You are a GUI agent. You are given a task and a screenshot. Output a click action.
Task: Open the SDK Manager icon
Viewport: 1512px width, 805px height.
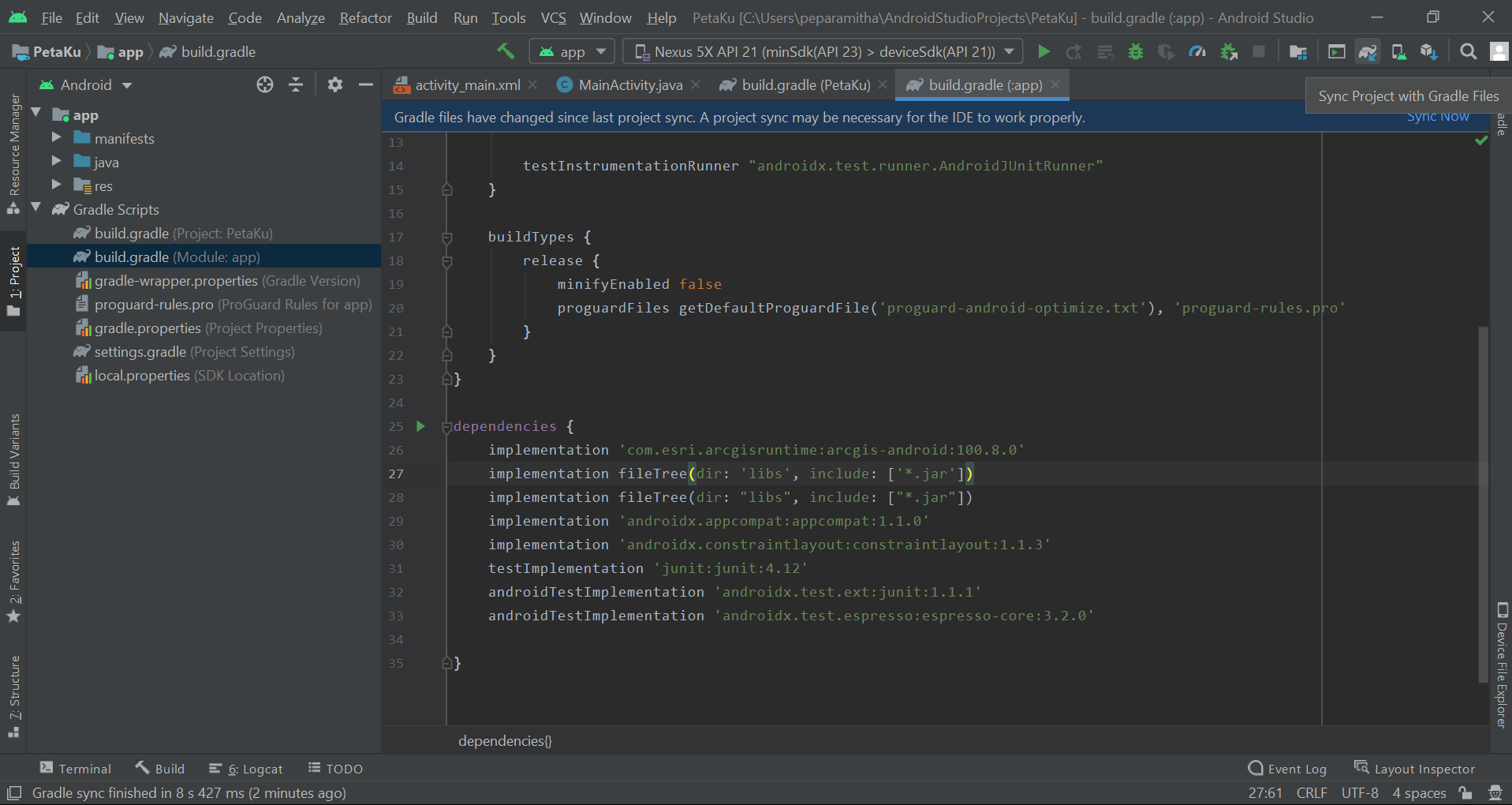tap(1428, 51)
